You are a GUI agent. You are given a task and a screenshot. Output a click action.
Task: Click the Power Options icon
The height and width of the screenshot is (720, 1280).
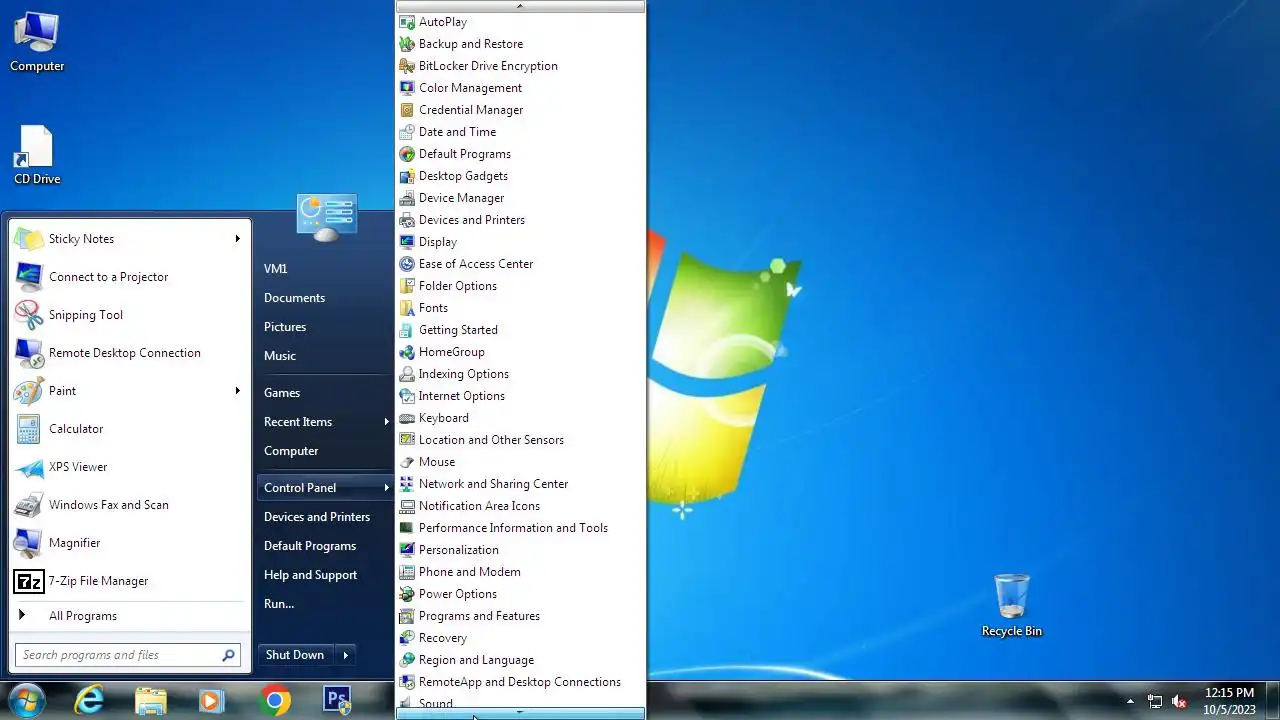[407, 594]
